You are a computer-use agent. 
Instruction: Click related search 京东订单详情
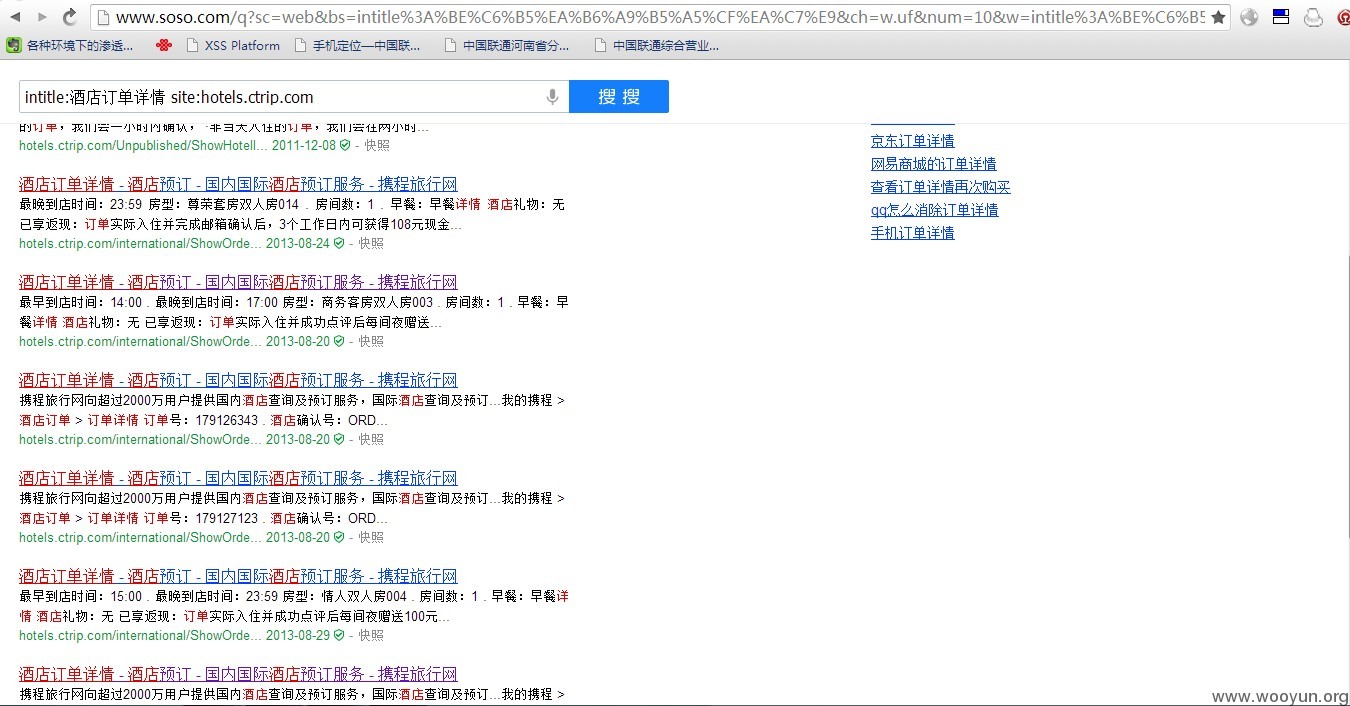(912, 141)
